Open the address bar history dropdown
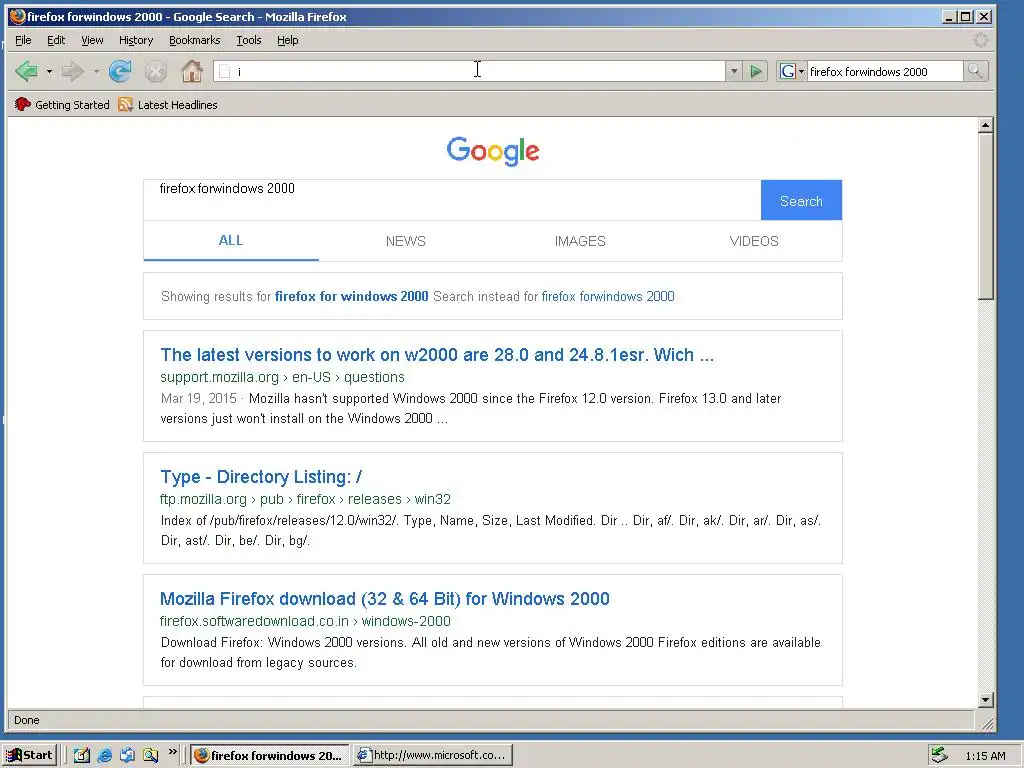The height and width of the screenshot is (768, 1024). point(734,71)
